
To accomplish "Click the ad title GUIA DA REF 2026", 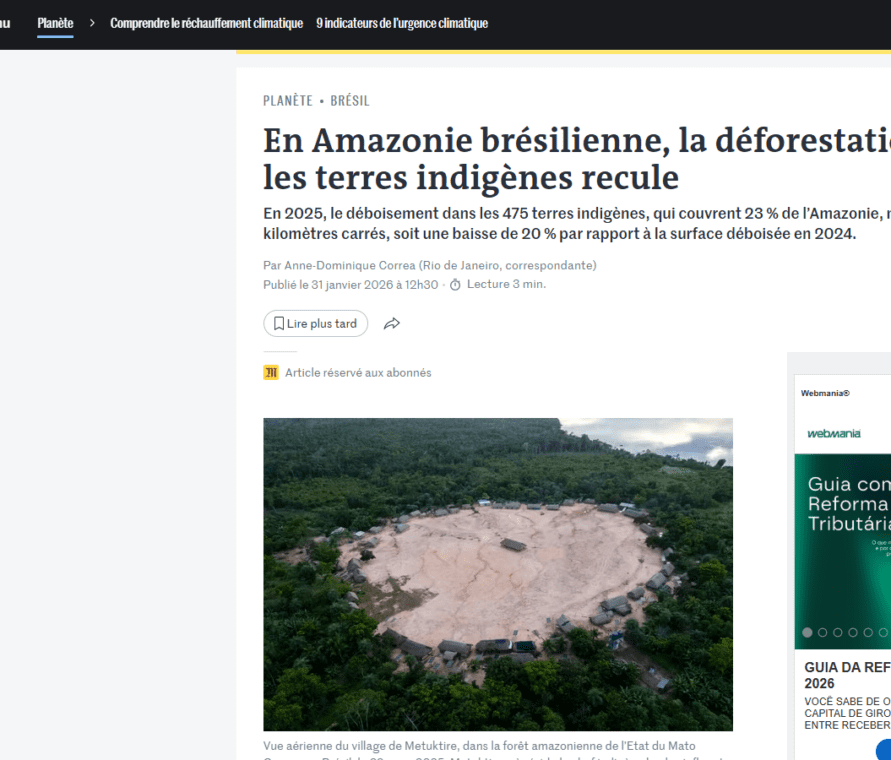I will [x=846, y=675].
